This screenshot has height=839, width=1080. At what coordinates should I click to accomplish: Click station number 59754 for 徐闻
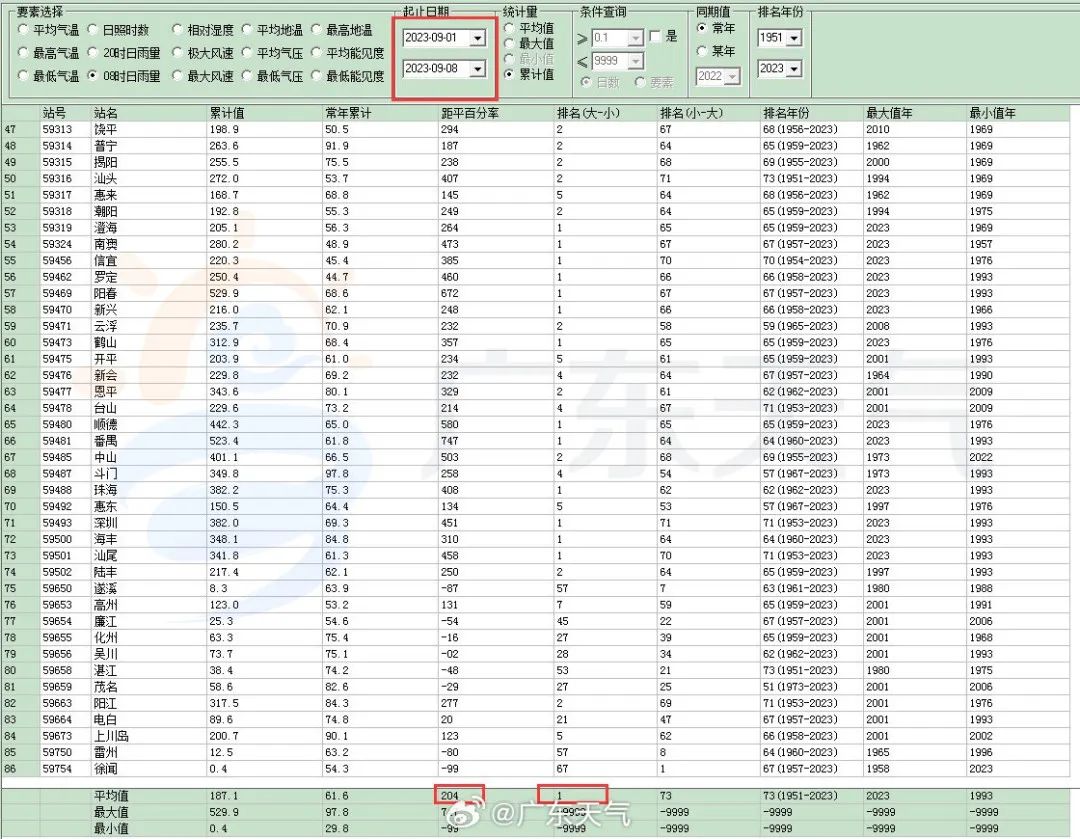56,769
